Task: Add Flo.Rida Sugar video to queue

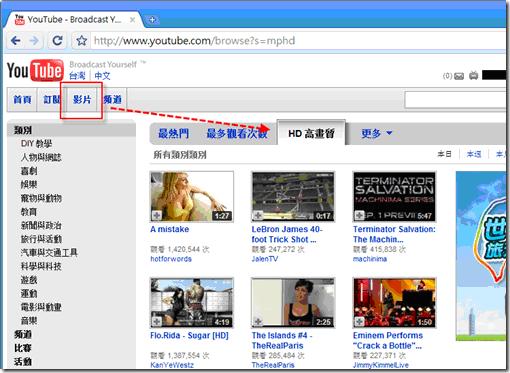Action: 156,322
